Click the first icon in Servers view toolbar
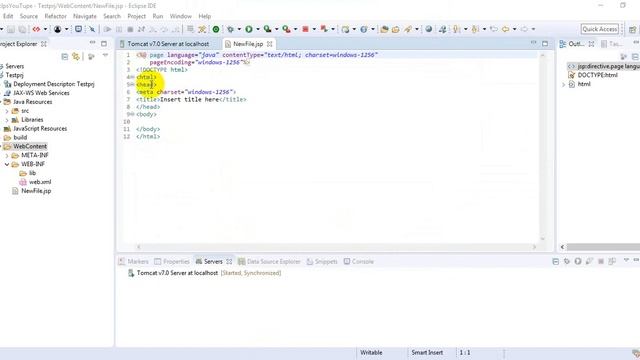The image size is (640, 360). click(x=556, y=261)
